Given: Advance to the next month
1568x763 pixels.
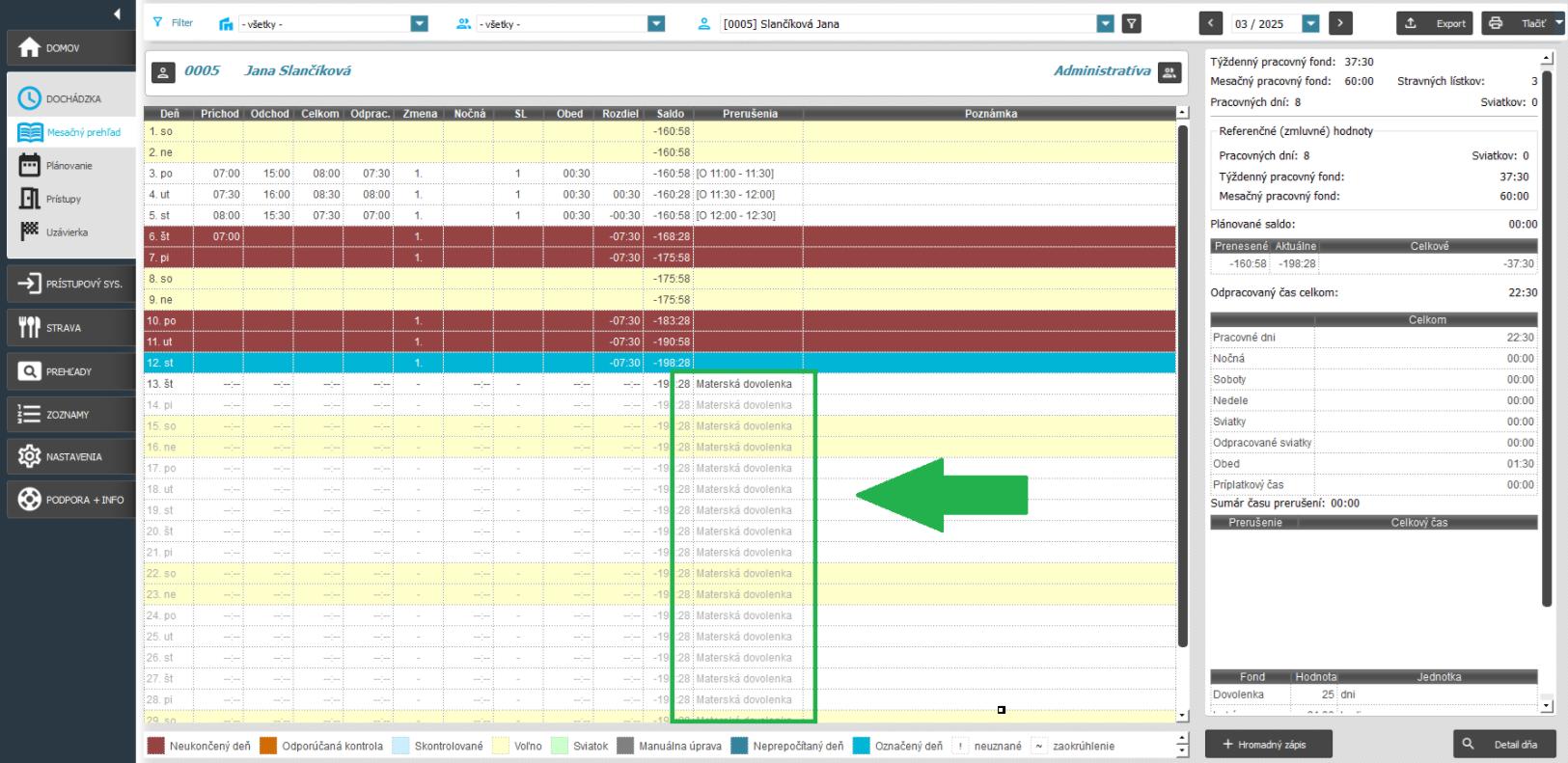Looking at the screenshot, I should click(x=1339, y=24).
